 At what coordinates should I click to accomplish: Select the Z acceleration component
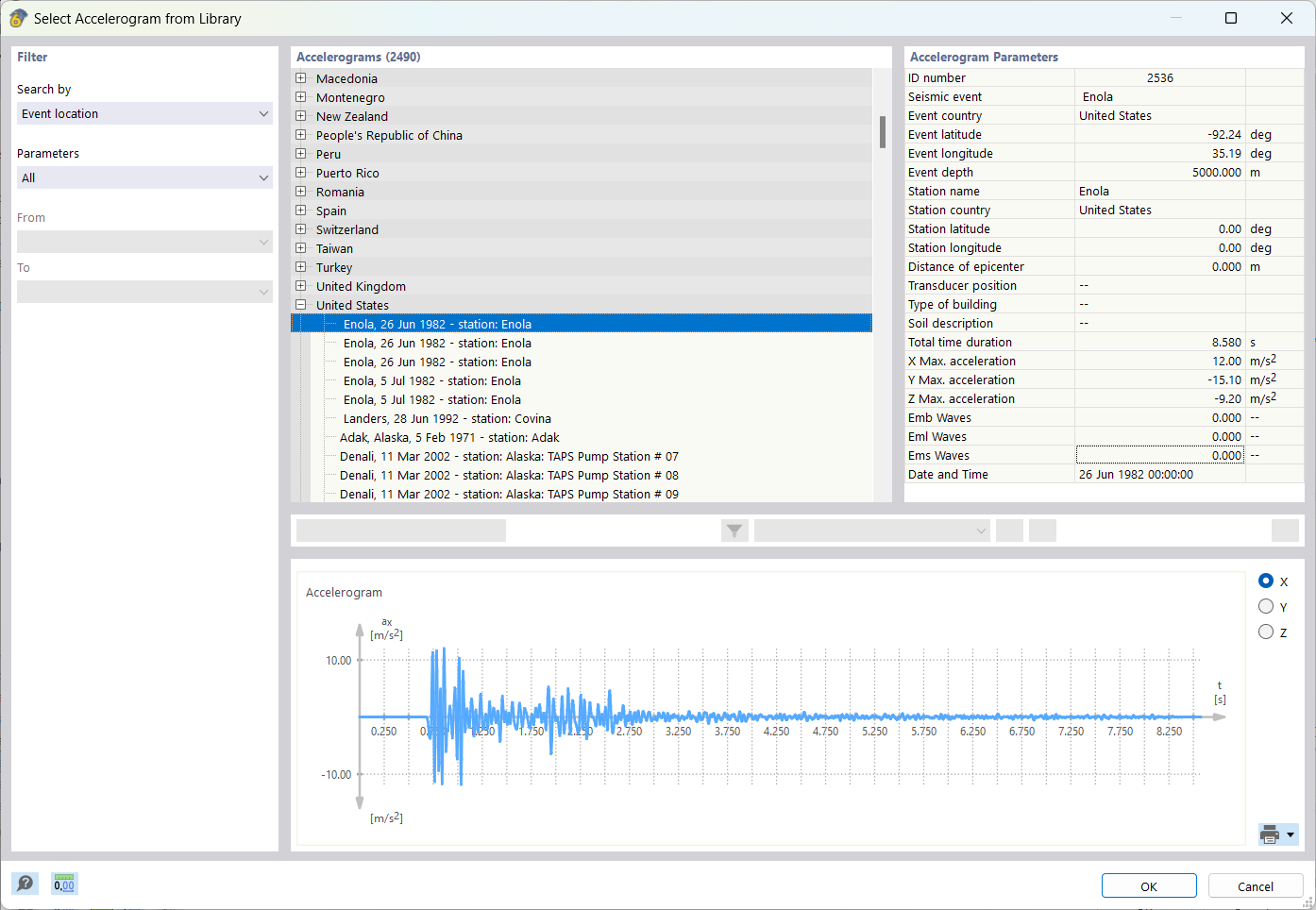(x=1265, y=631)
